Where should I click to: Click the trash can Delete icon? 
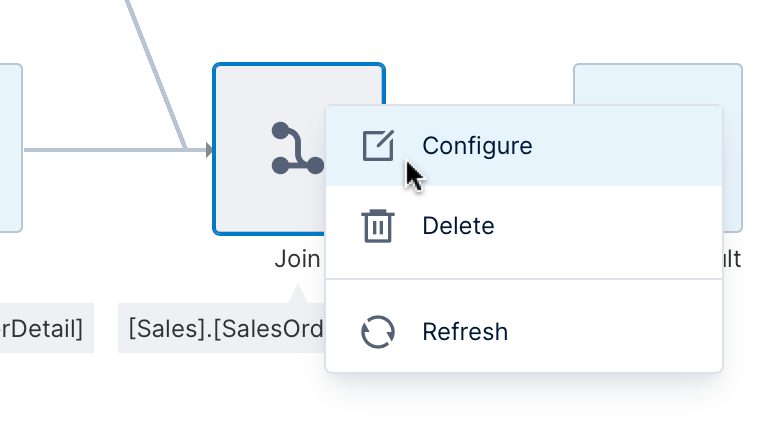click(x=378, y=226)
